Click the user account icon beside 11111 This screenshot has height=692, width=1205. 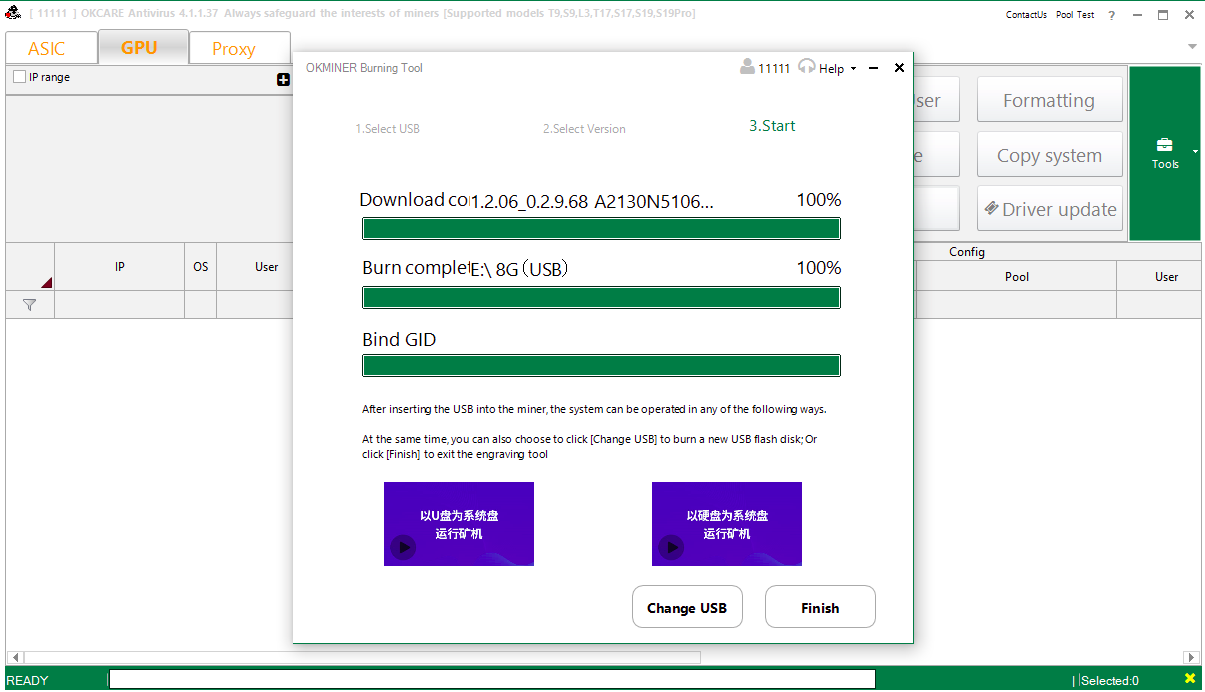[x=747, y=67]
